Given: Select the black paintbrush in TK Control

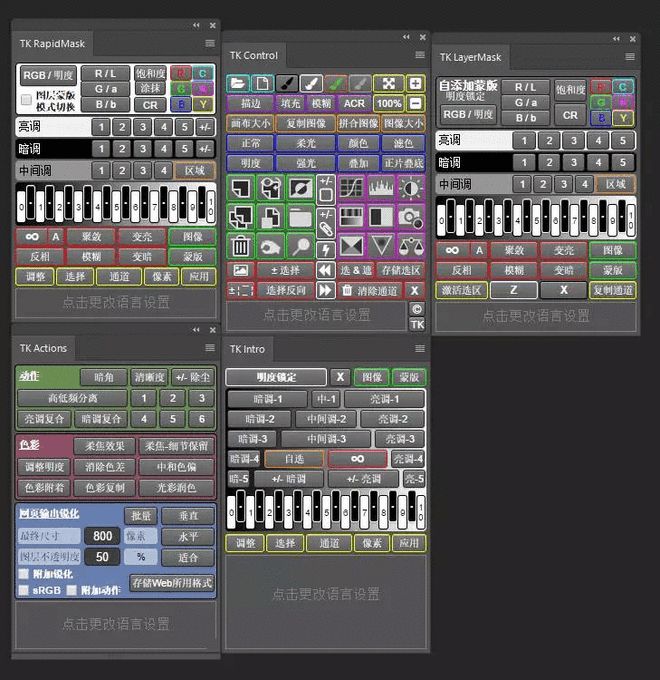Looking at the screenshot, I should pos(287,83).
